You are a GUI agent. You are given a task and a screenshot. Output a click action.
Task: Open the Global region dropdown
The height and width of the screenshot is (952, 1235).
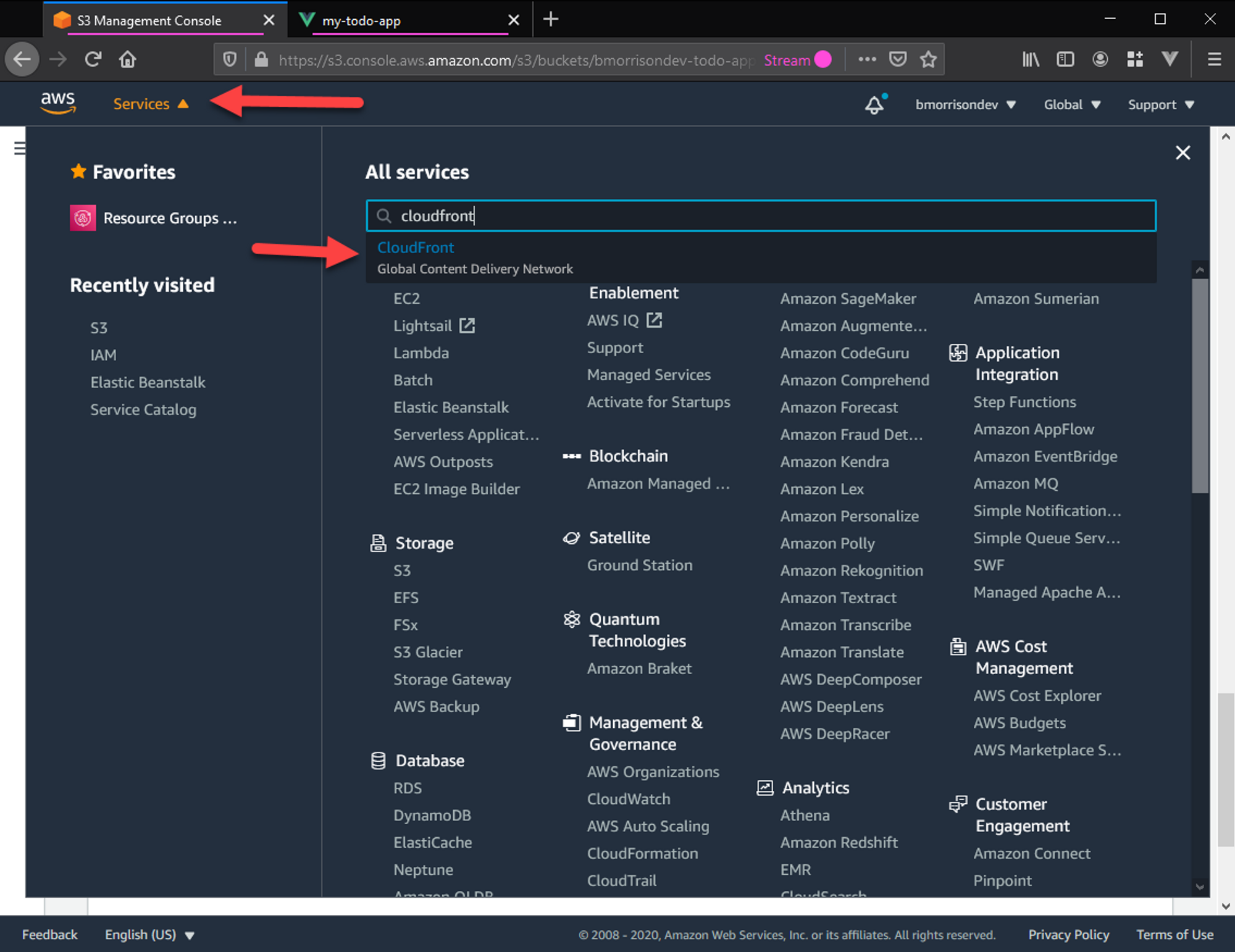(1072, 104)
